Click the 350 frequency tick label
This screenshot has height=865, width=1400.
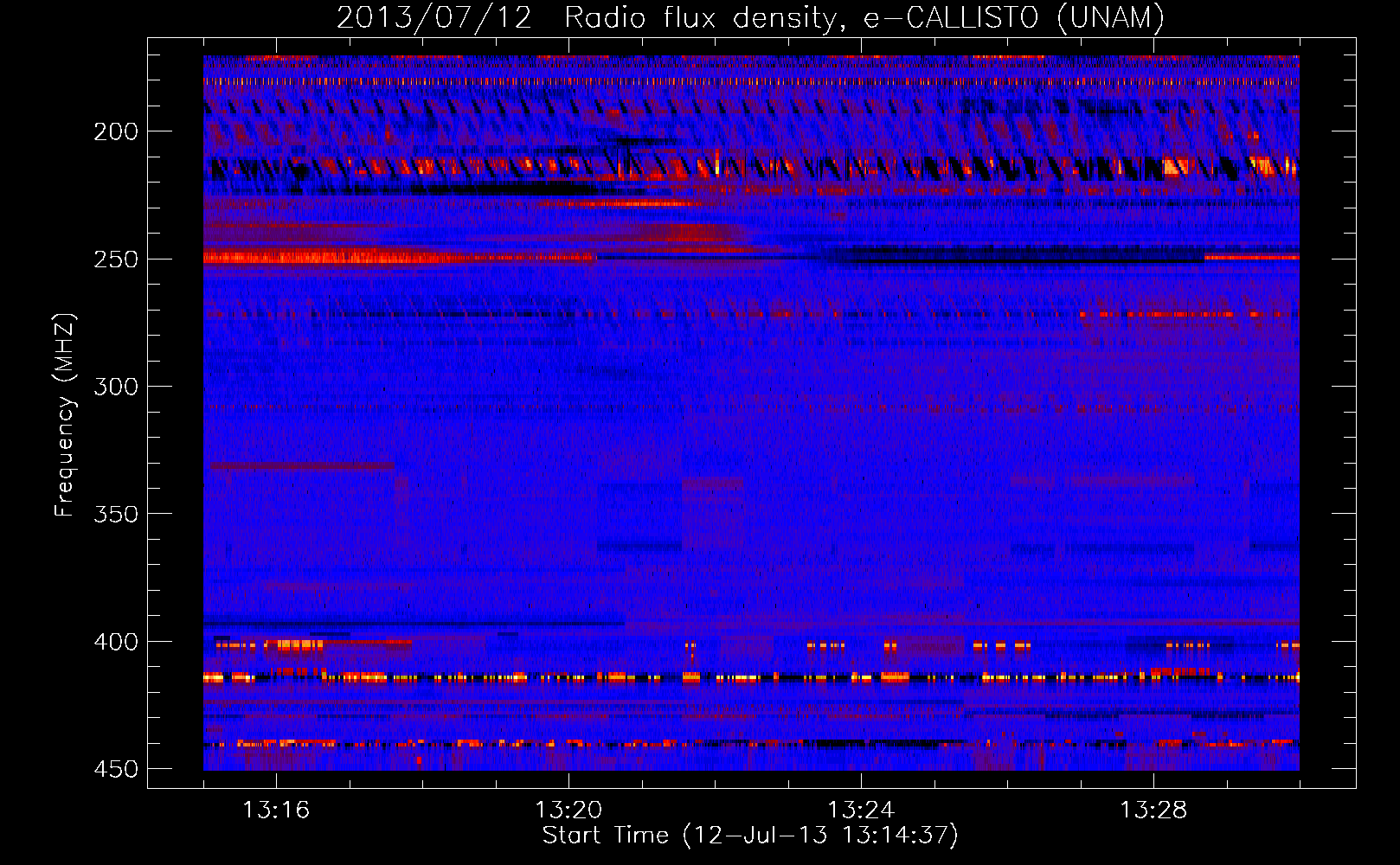(x=116, y=514)
